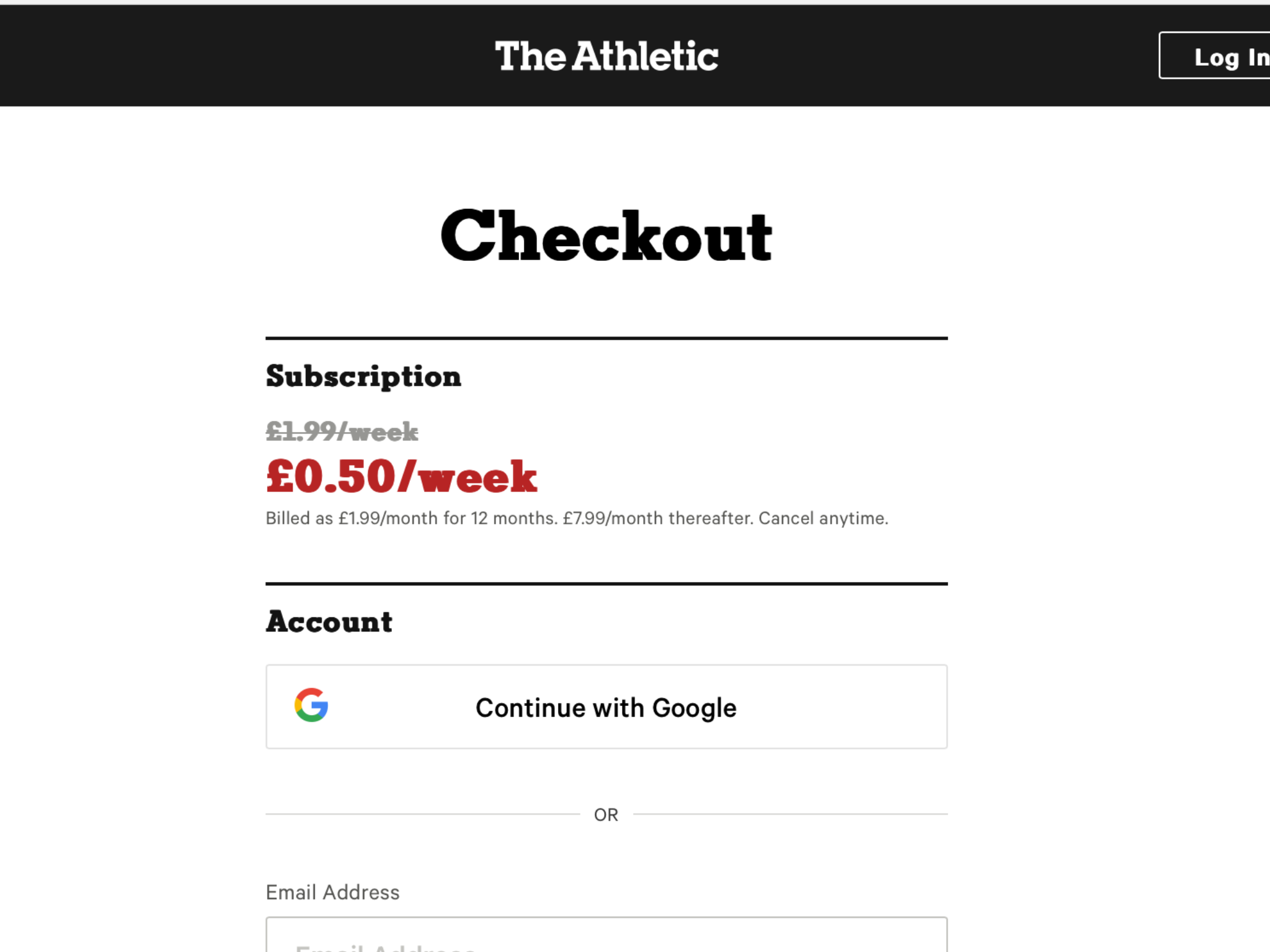Open The Athletic logo homepage link
The width and height of the screenshot is (1270, 952).
click(606, 56)
